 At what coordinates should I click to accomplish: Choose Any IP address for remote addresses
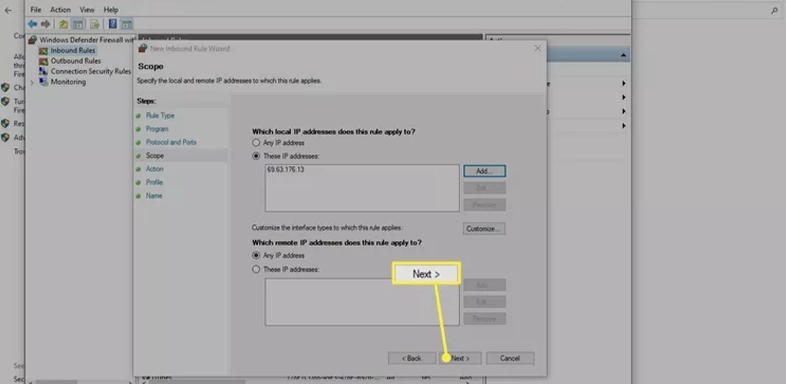click(256, 256)
